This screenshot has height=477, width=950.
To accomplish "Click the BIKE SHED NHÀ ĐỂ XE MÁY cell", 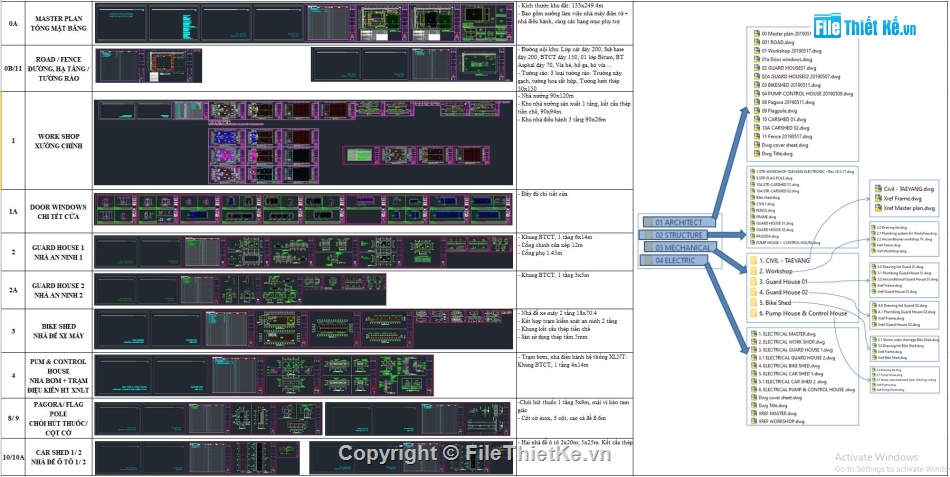I will pyautogui.click(x=61, y=330).
